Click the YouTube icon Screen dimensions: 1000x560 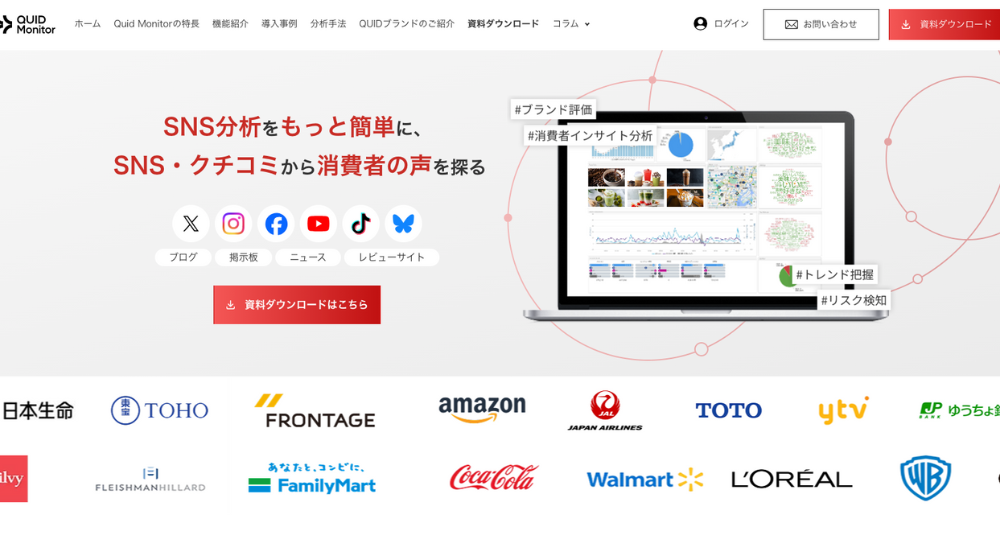point(318,224)
